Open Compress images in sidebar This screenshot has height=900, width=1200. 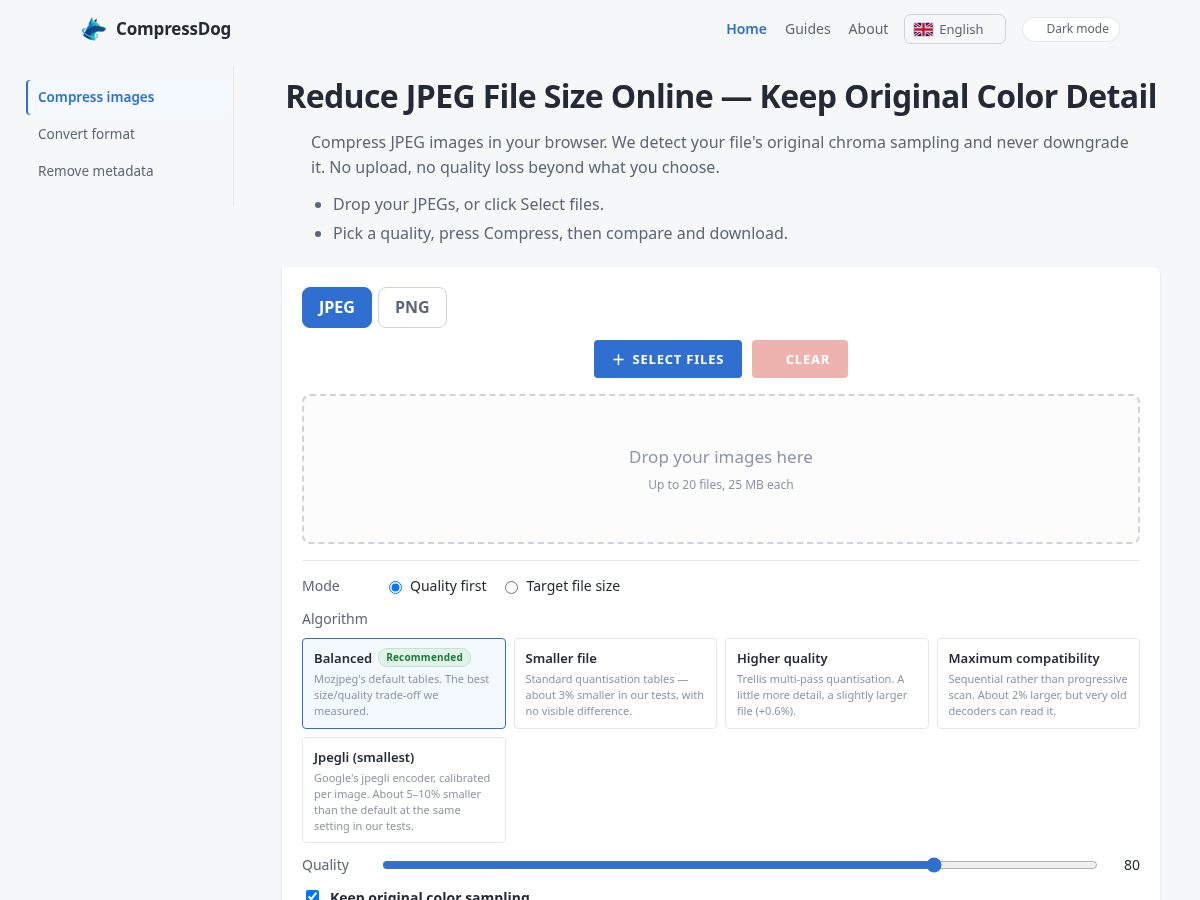click(x=127, y=97)
